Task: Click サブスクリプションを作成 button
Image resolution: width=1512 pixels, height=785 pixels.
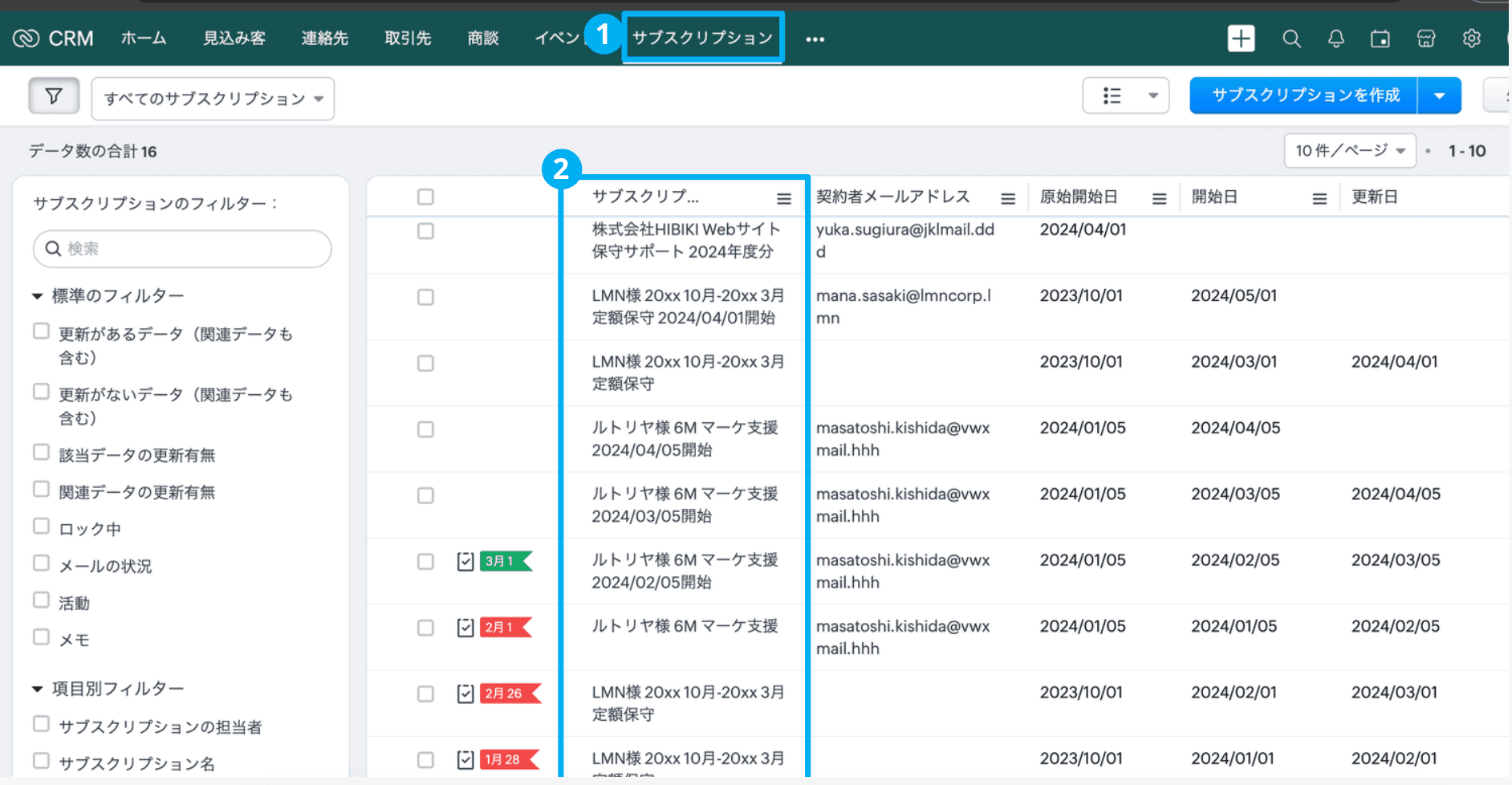Action: (x=1305, y=96)
